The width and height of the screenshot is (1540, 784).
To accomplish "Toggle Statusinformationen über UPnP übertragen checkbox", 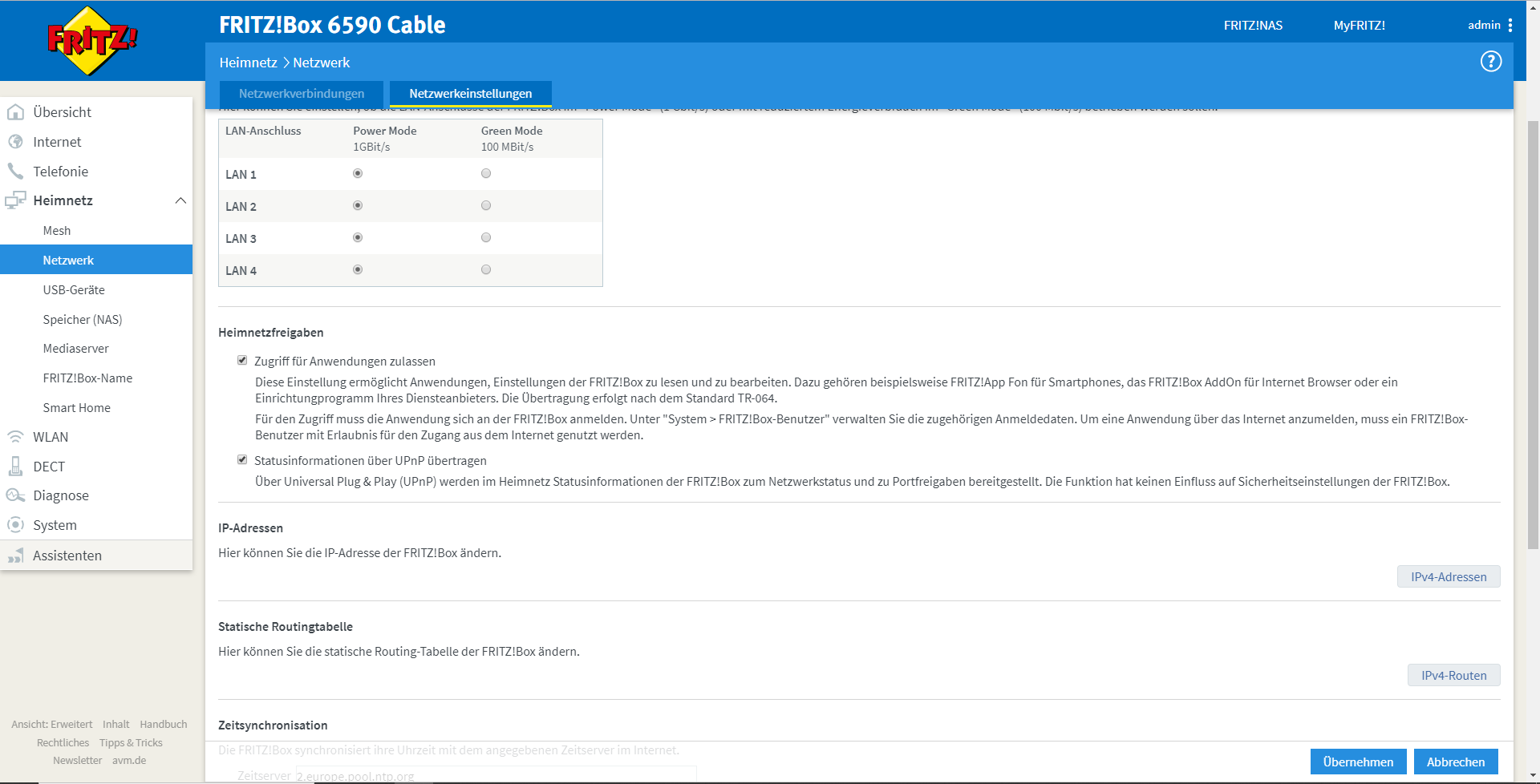I will point(242,459).
